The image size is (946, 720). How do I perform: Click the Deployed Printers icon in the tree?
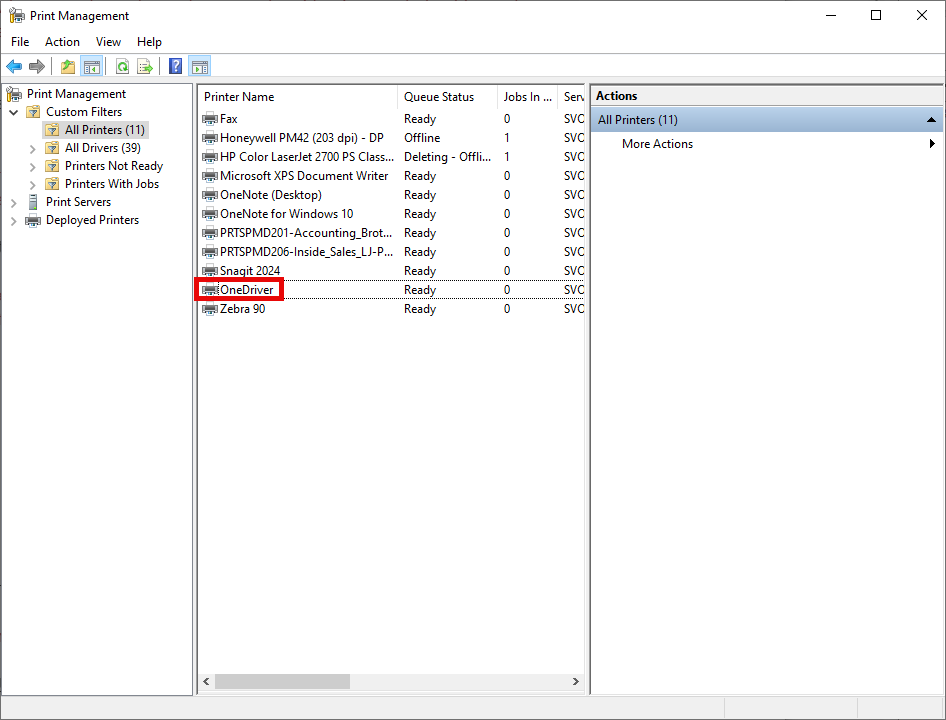33,220
